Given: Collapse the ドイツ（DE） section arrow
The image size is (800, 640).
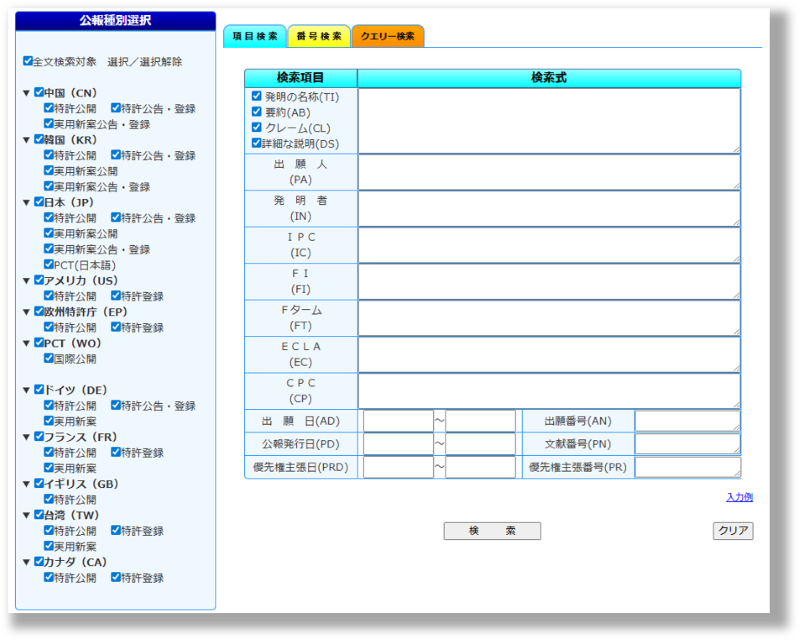Looking at the screenshot, I should click(x=26, y=390).
